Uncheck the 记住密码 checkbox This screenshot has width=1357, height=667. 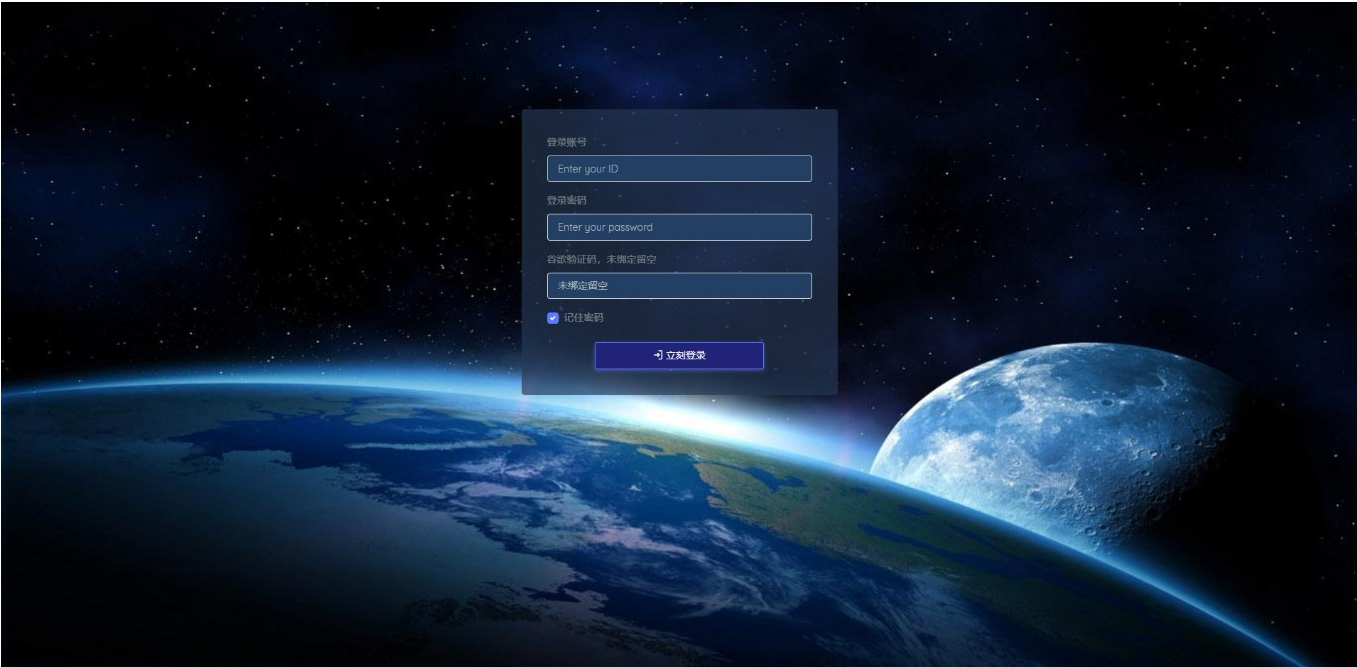553,318
